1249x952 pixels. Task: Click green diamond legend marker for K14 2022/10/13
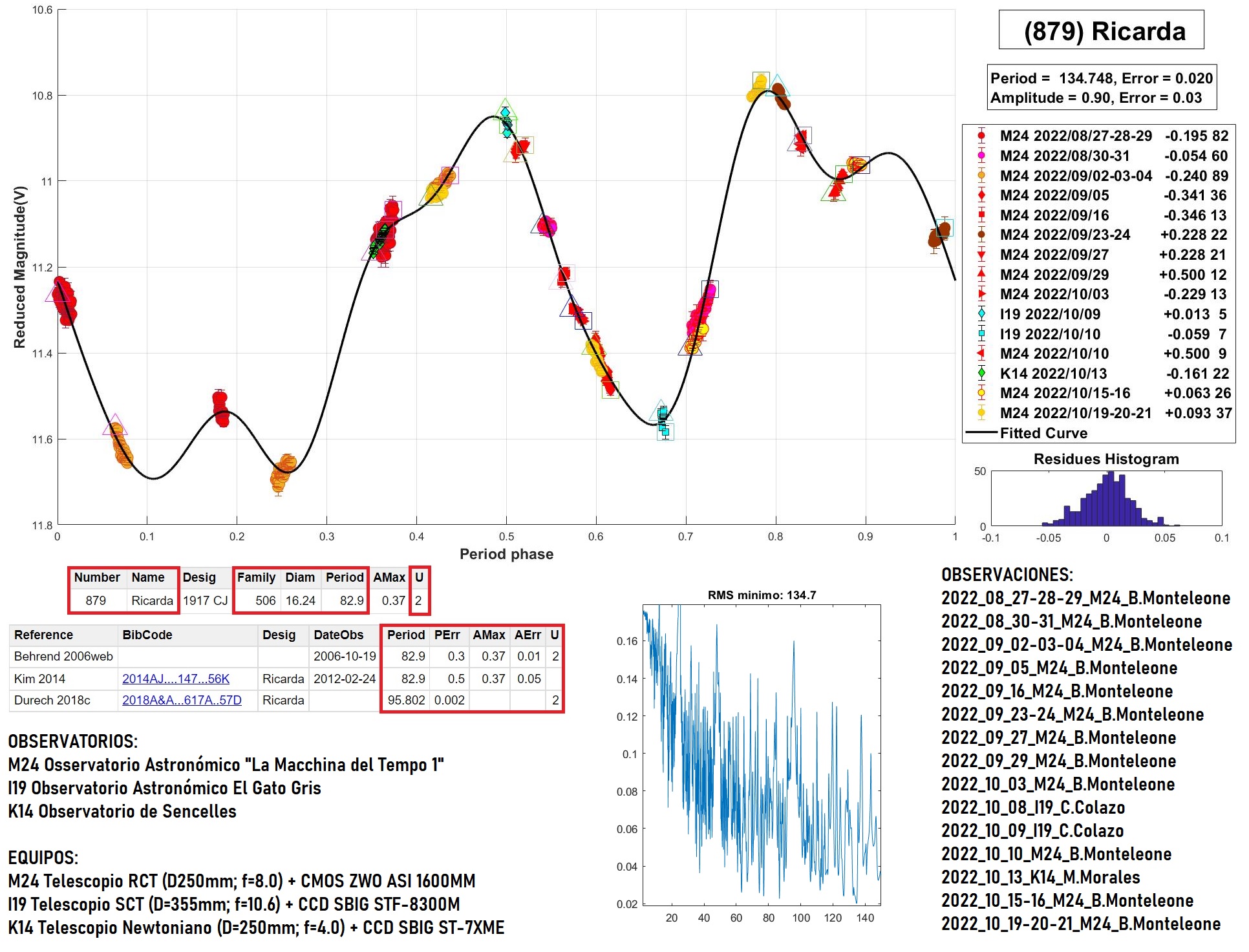[981, 374]
